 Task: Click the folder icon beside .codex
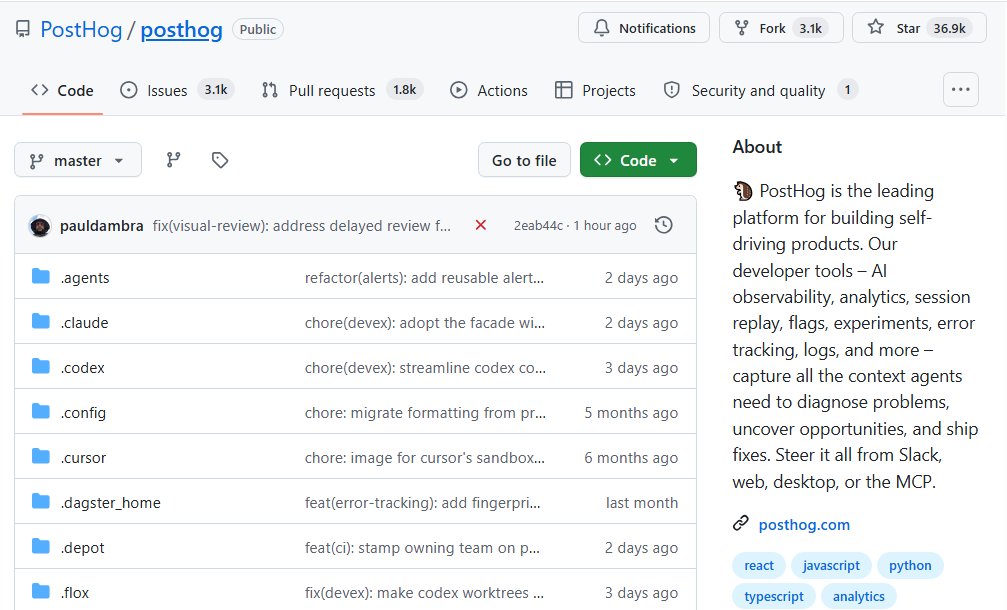40,367
